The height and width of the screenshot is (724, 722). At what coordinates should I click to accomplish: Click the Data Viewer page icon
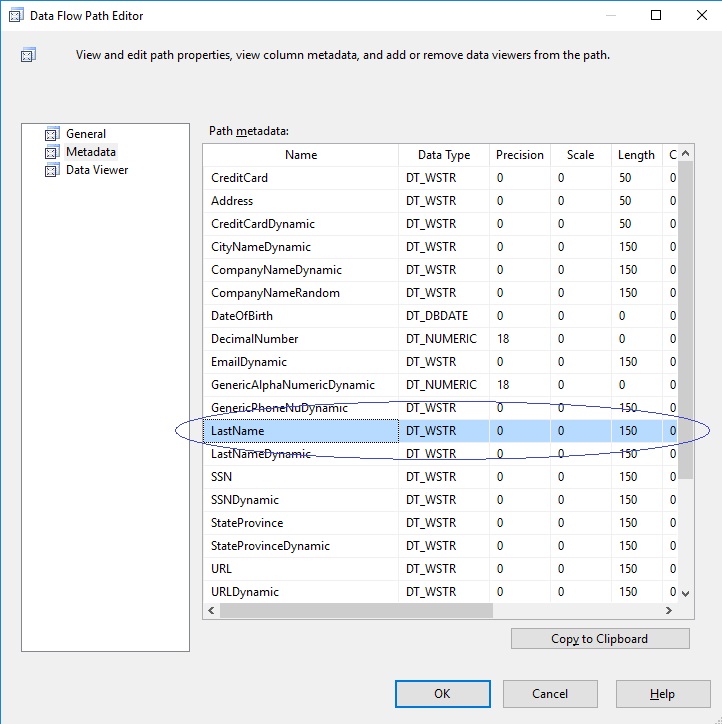point(52,169)
